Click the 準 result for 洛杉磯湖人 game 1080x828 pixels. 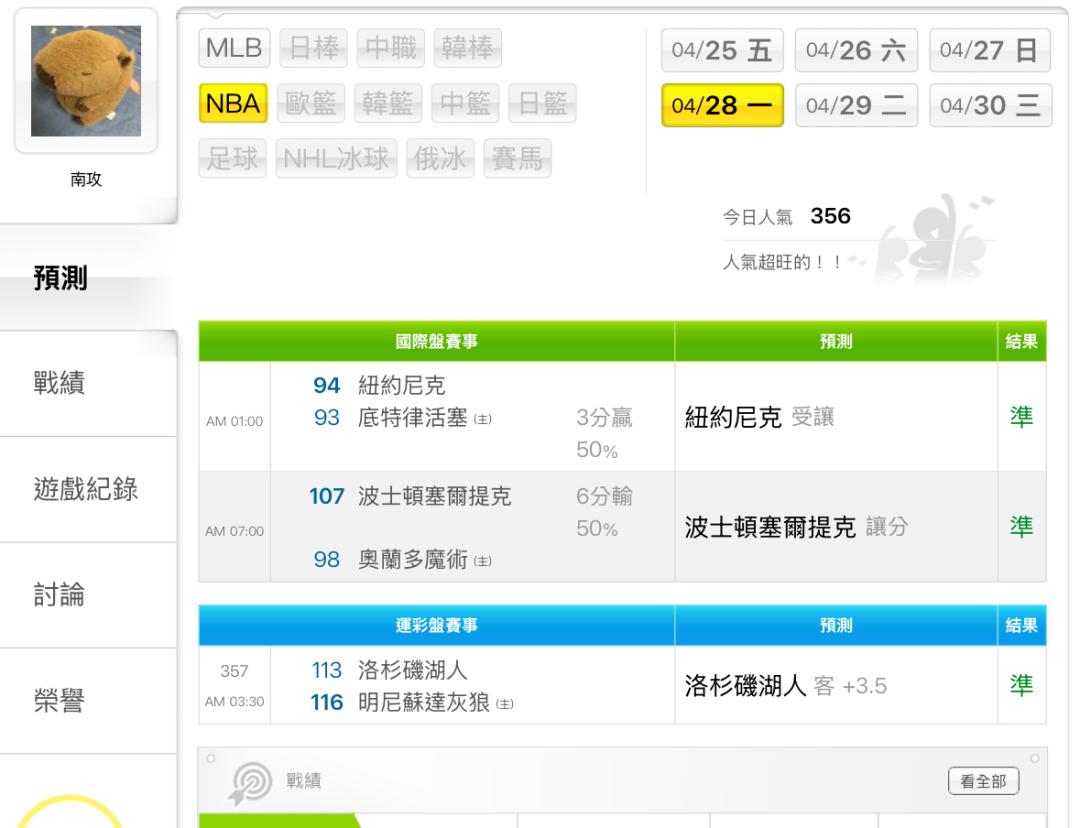click(1021, 685)
